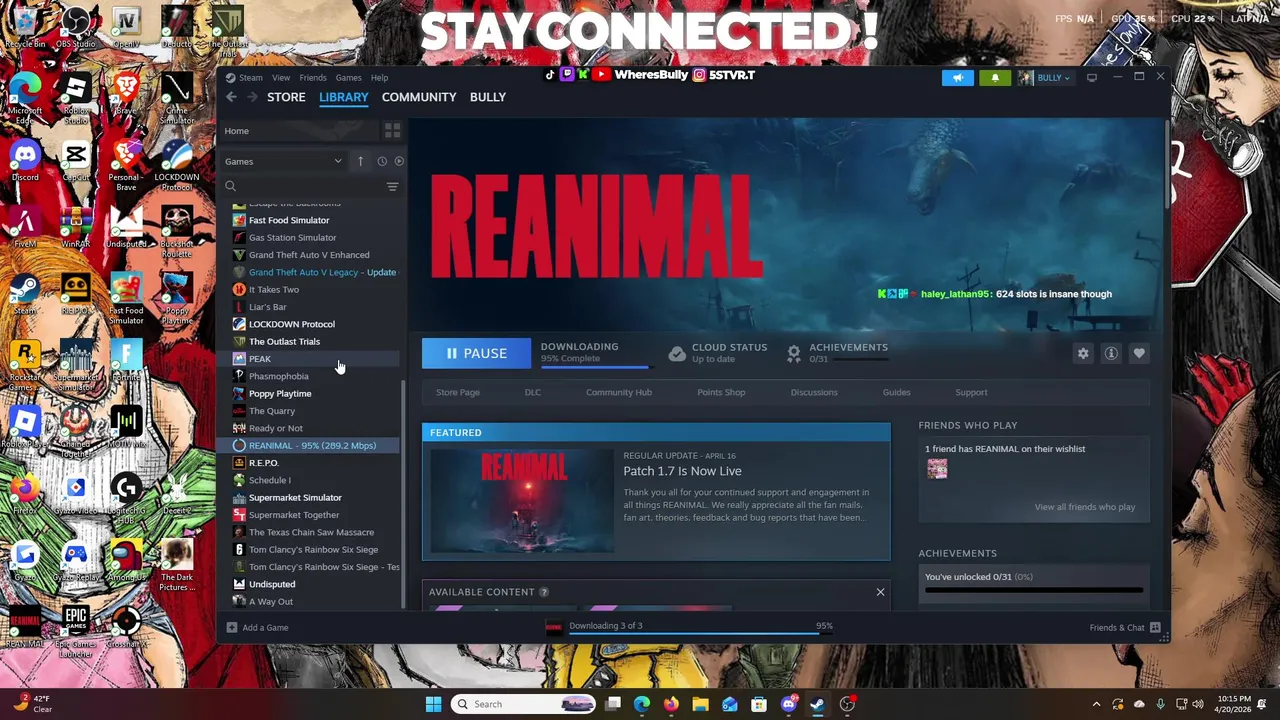Show hidden tray icons chevron

[1096, 704]
